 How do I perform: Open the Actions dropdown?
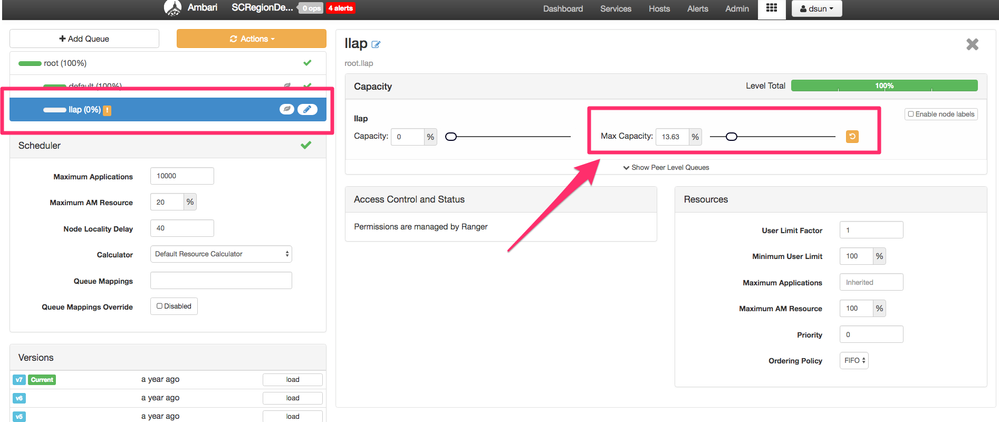tap(251, 39)
